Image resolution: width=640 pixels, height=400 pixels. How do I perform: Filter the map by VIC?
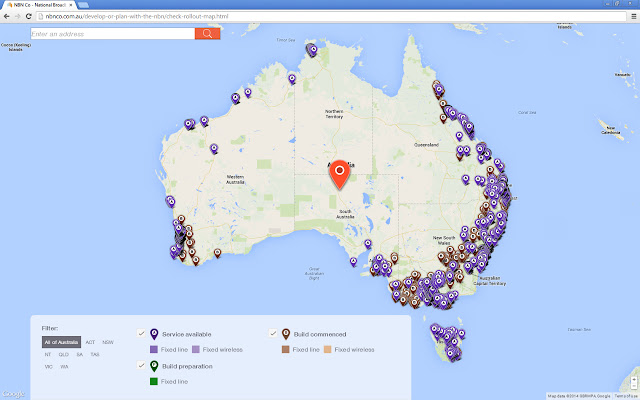pyautogui.click(x=49, y=367)
